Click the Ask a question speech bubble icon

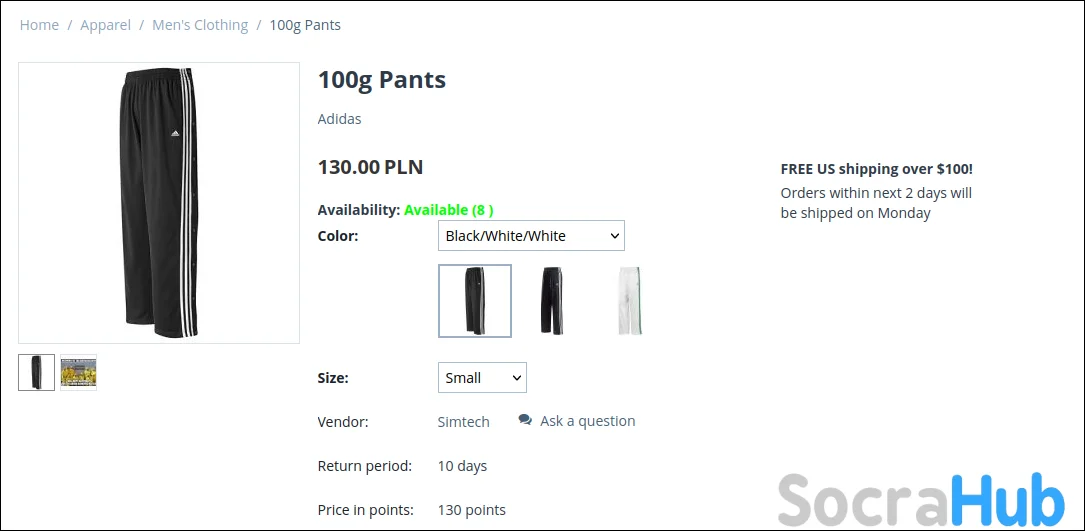525,421
